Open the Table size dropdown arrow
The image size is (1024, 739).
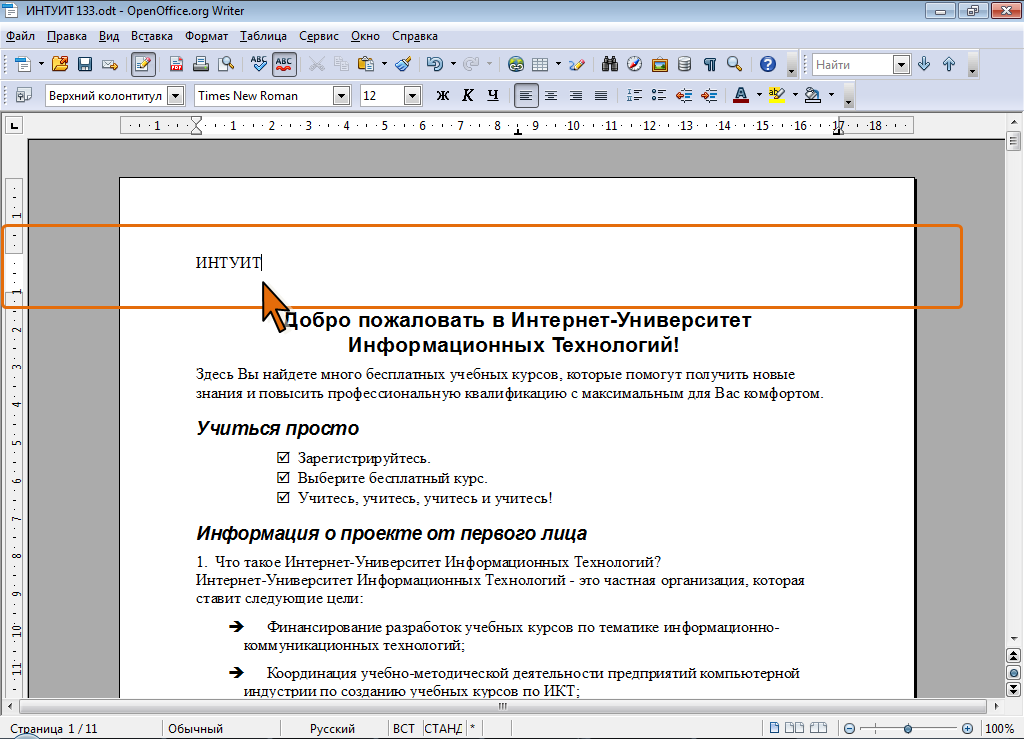(x=558, y=64)
